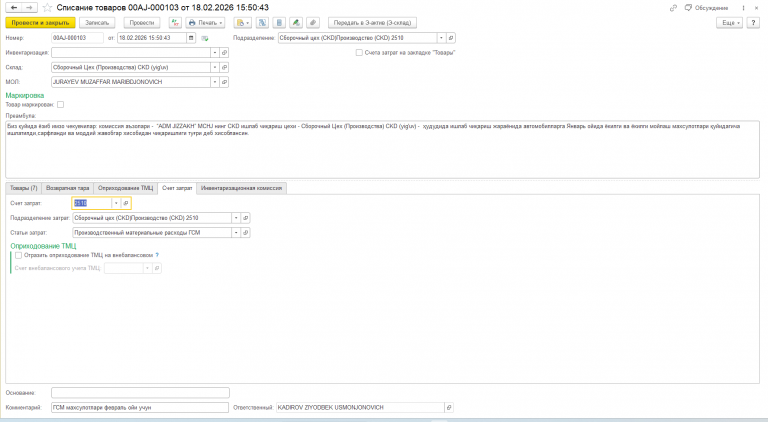The image size is (768, 422).
Task: Click Счет затрат field showing 2510
Action: pos(92,203)
